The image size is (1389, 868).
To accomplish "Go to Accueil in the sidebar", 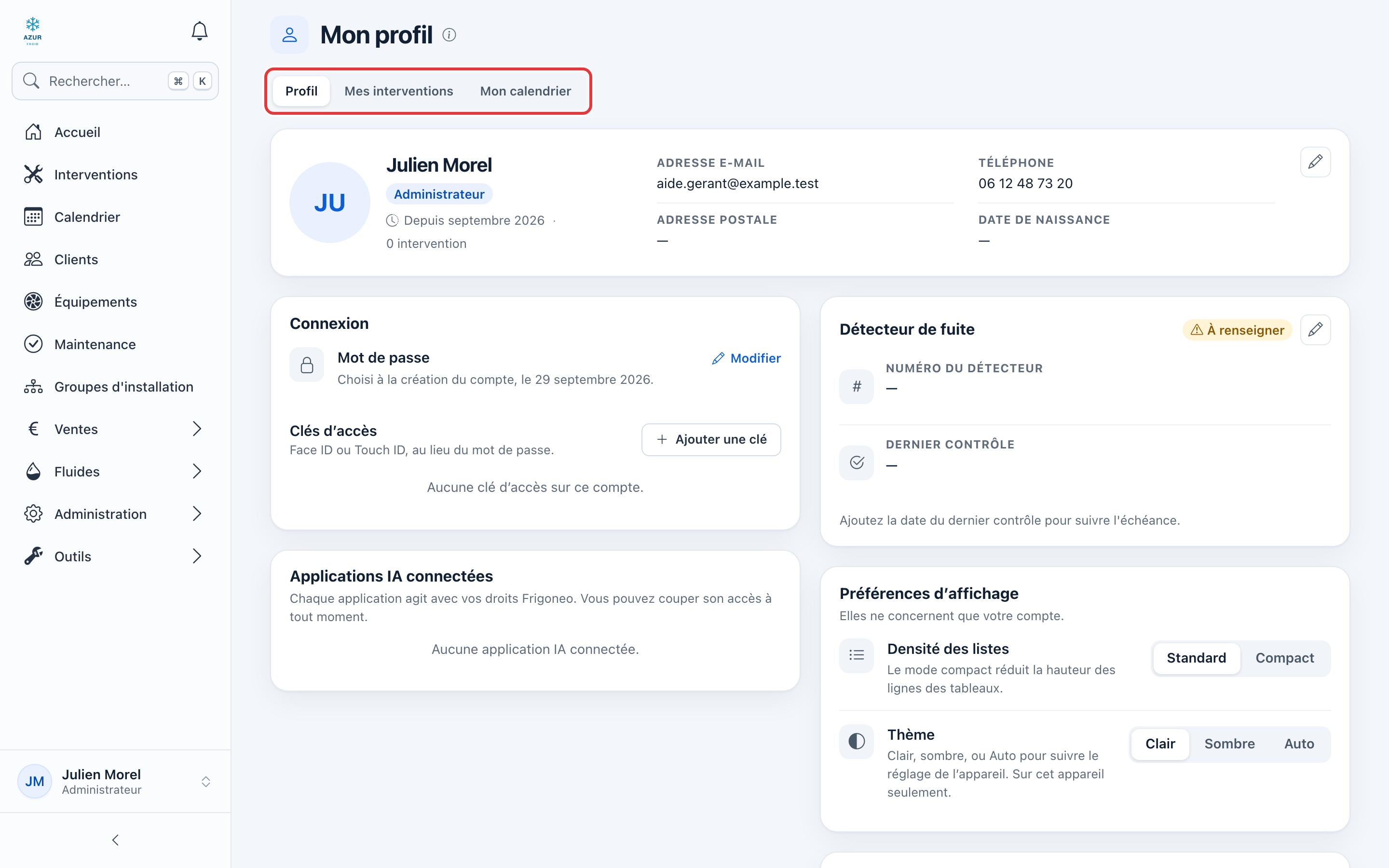I will point(115,132).
